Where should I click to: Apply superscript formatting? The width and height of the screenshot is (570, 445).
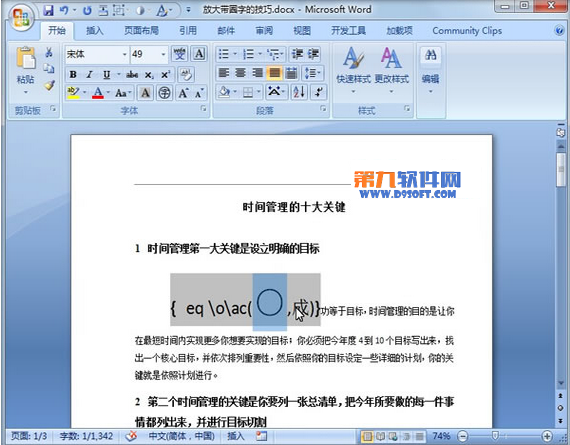coord(166,75)
